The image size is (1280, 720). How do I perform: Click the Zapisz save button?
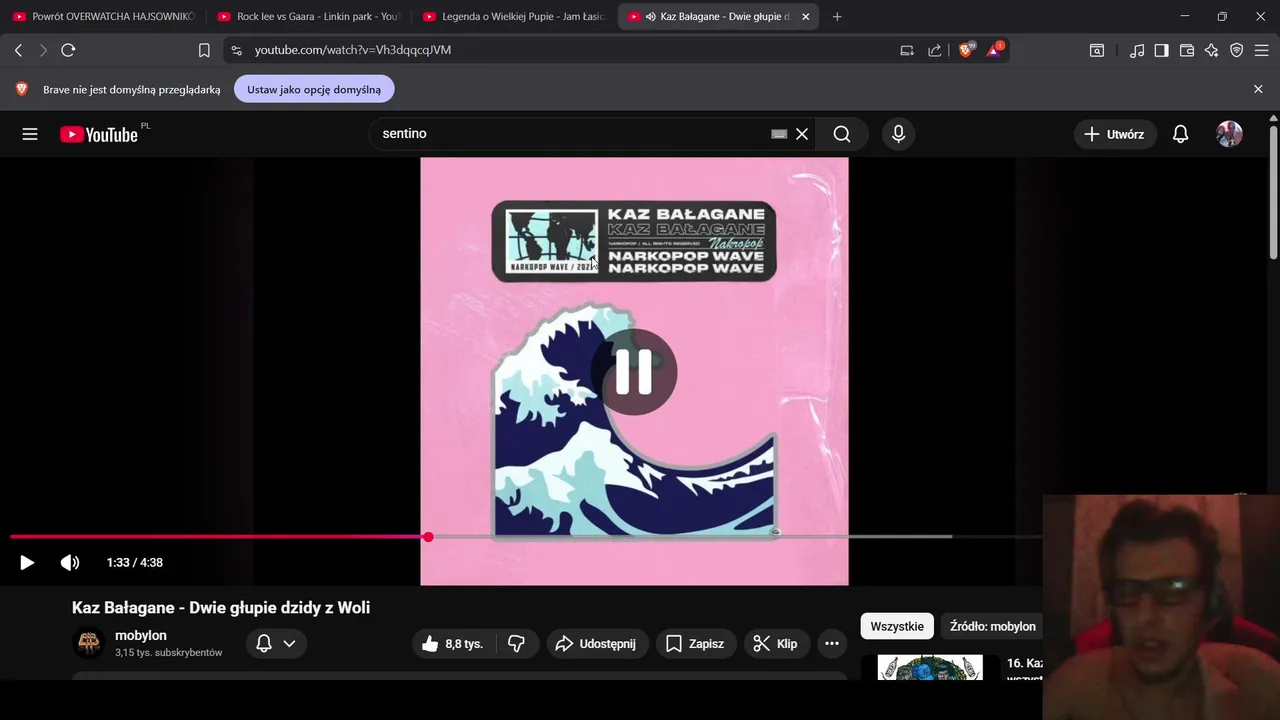[x=696, y=644]
